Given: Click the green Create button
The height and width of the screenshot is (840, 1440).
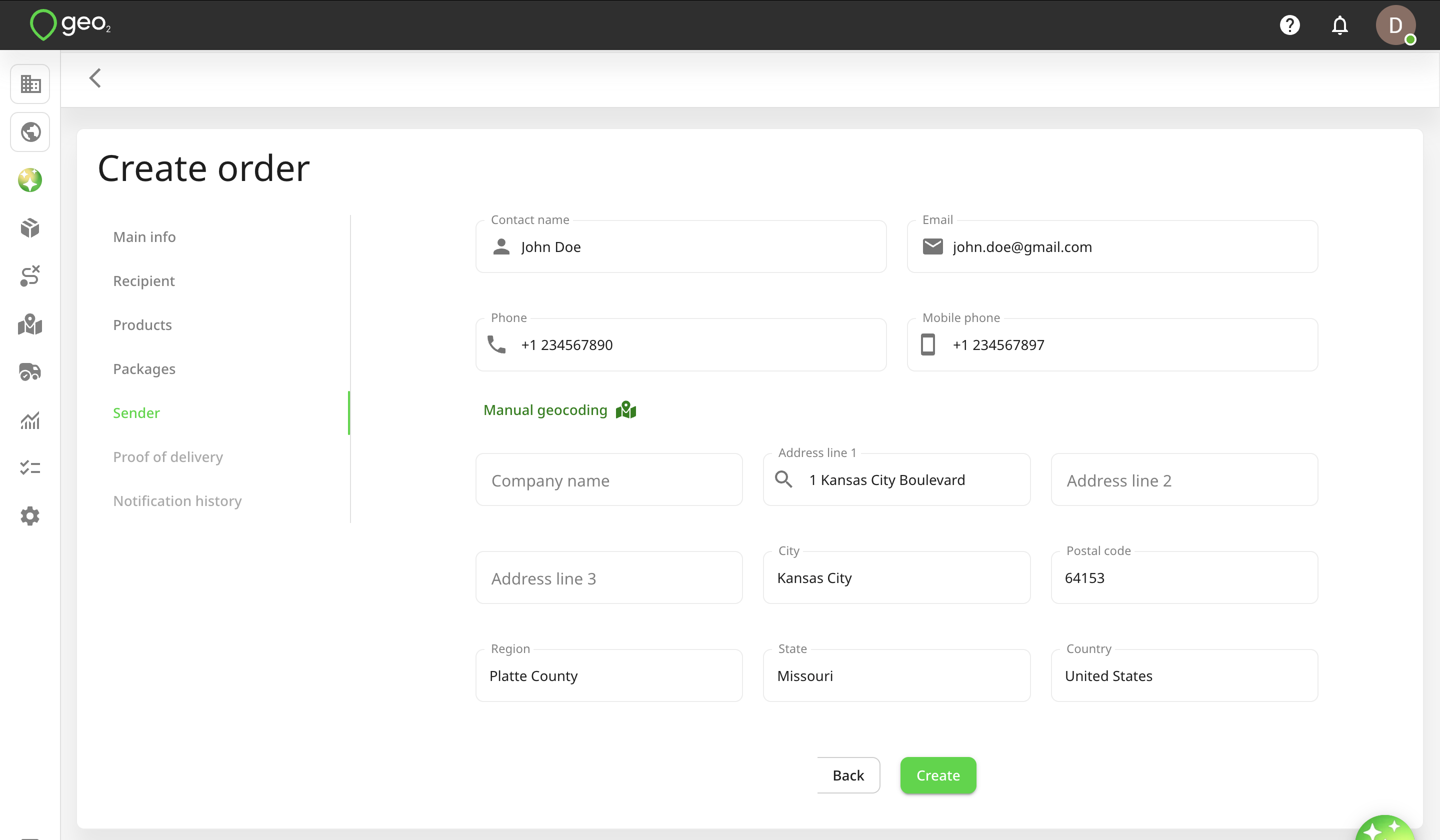Looking at the screenshot, I should 937,775.
